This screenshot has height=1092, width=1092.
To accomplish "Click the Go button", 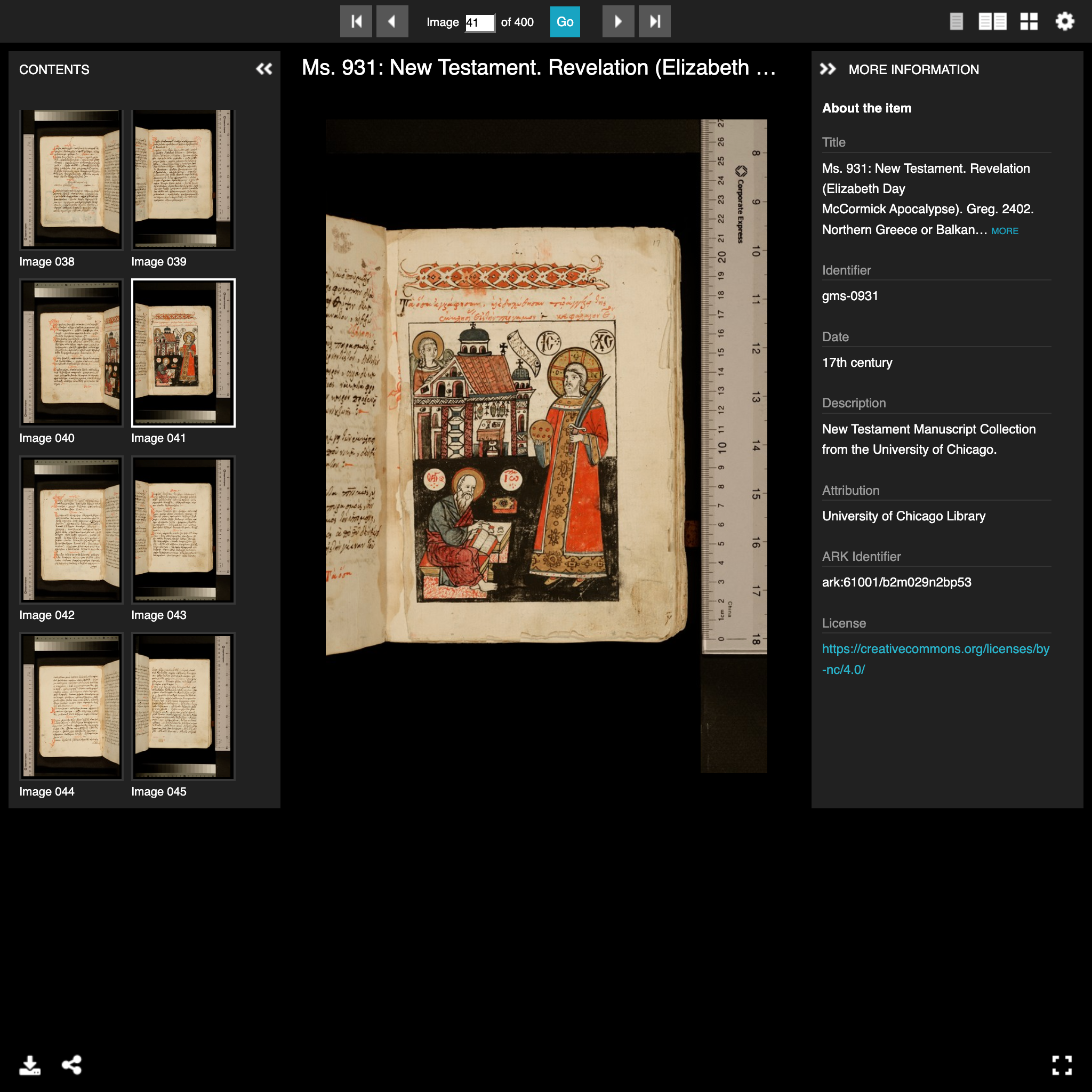I will coord(565,21).
